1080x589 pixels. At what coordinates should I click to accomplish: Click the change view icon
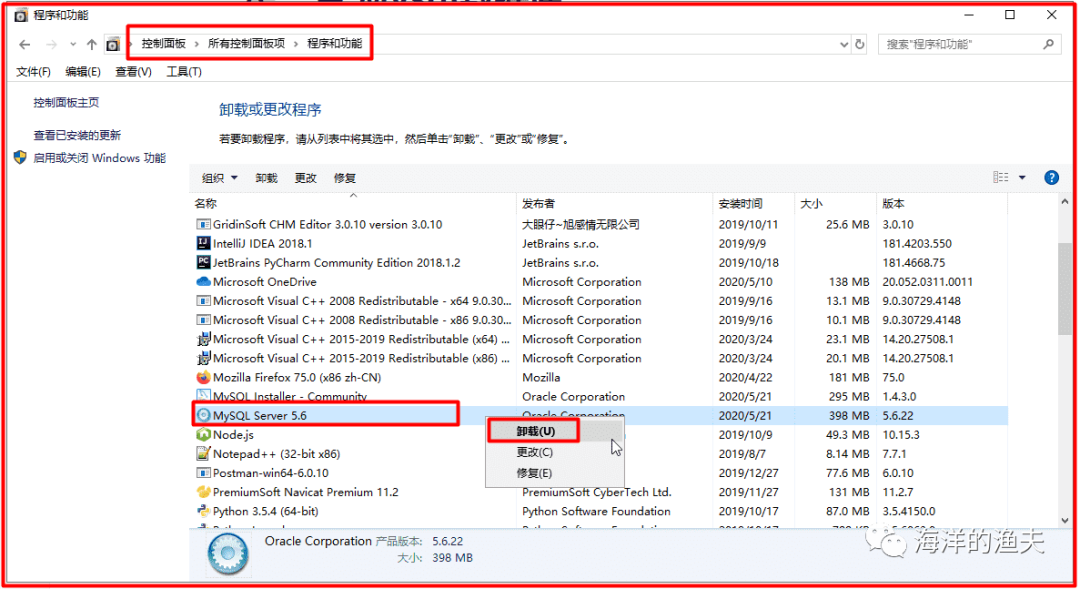point(1001,178)
